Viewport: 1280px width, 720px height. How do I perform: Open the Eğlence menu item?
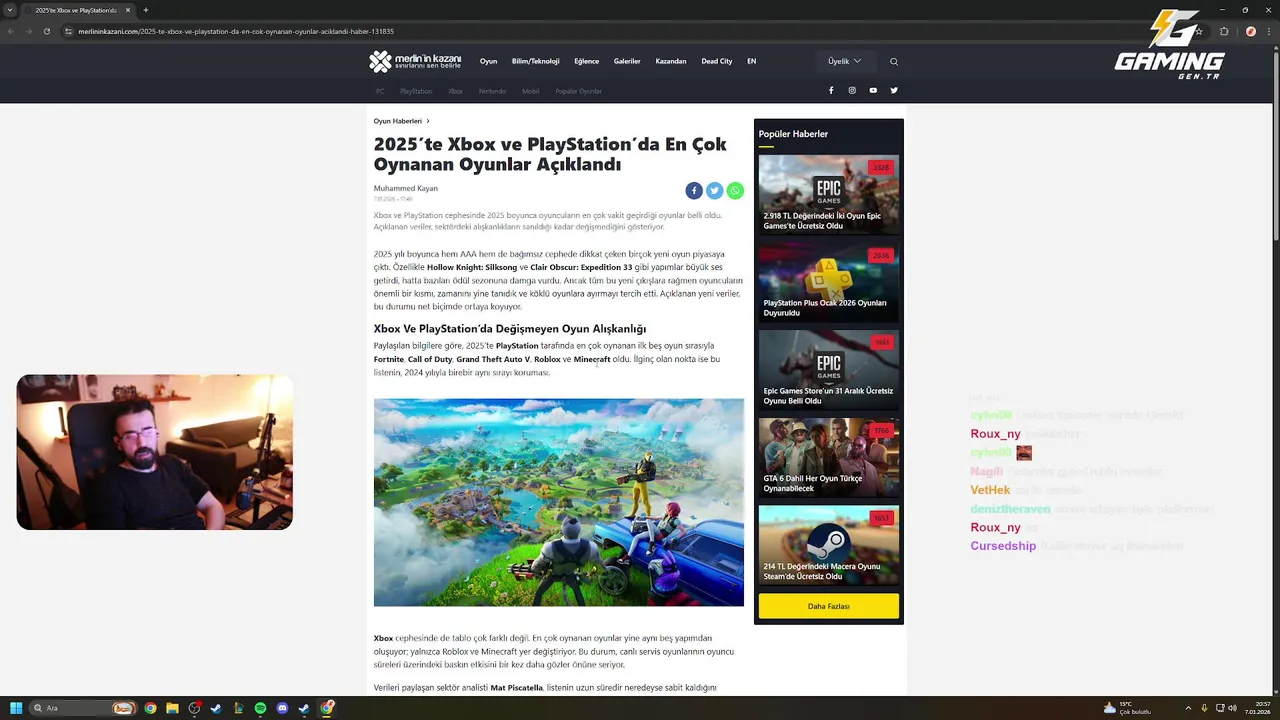tap(586, 61)
